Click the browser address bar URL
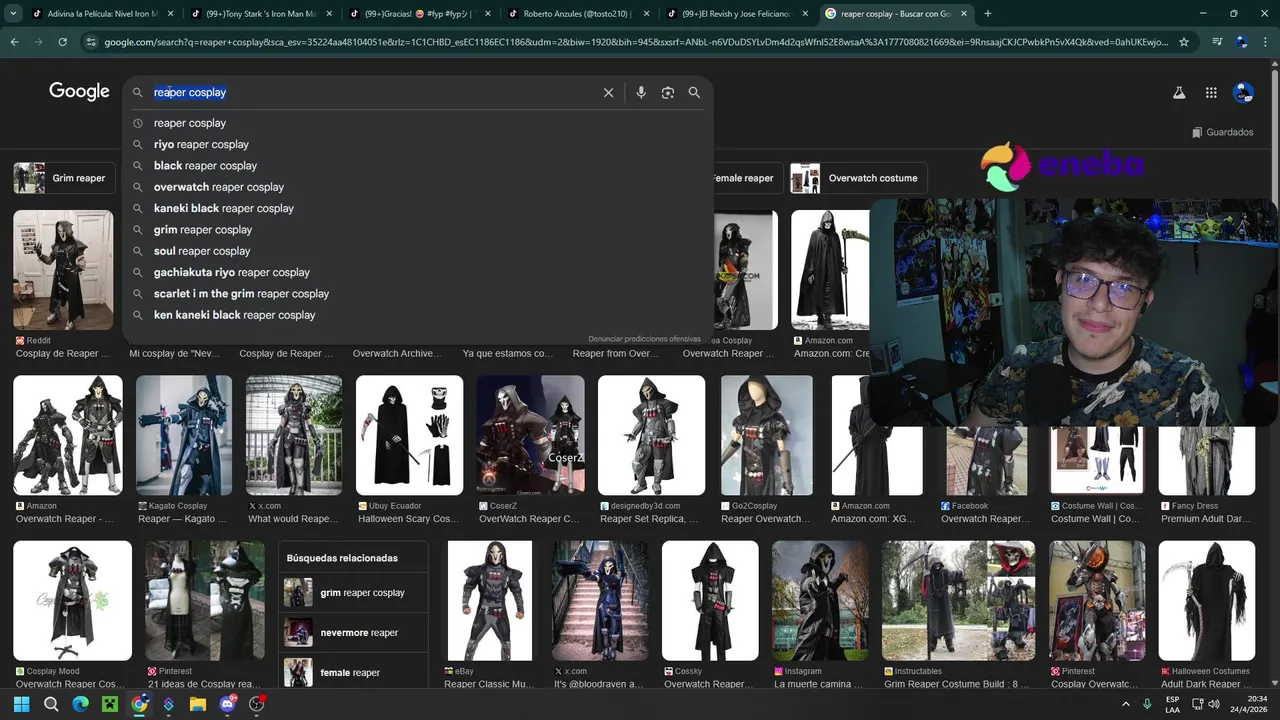The height and width of the screenshot is (720, 1280). tap(635, 42)
